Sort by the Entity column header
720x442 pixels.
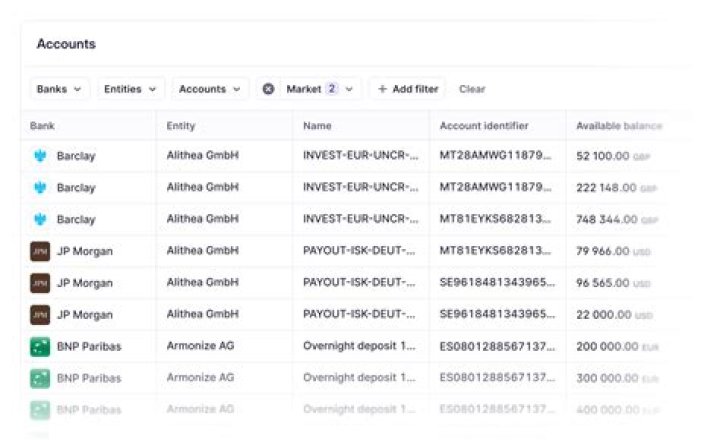tap(181, 126)
